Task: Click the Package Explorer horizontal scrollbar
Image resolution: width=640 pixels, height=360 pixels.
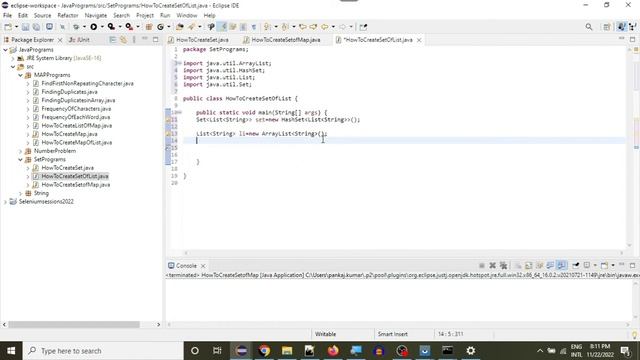Action: tap(74, 324)
